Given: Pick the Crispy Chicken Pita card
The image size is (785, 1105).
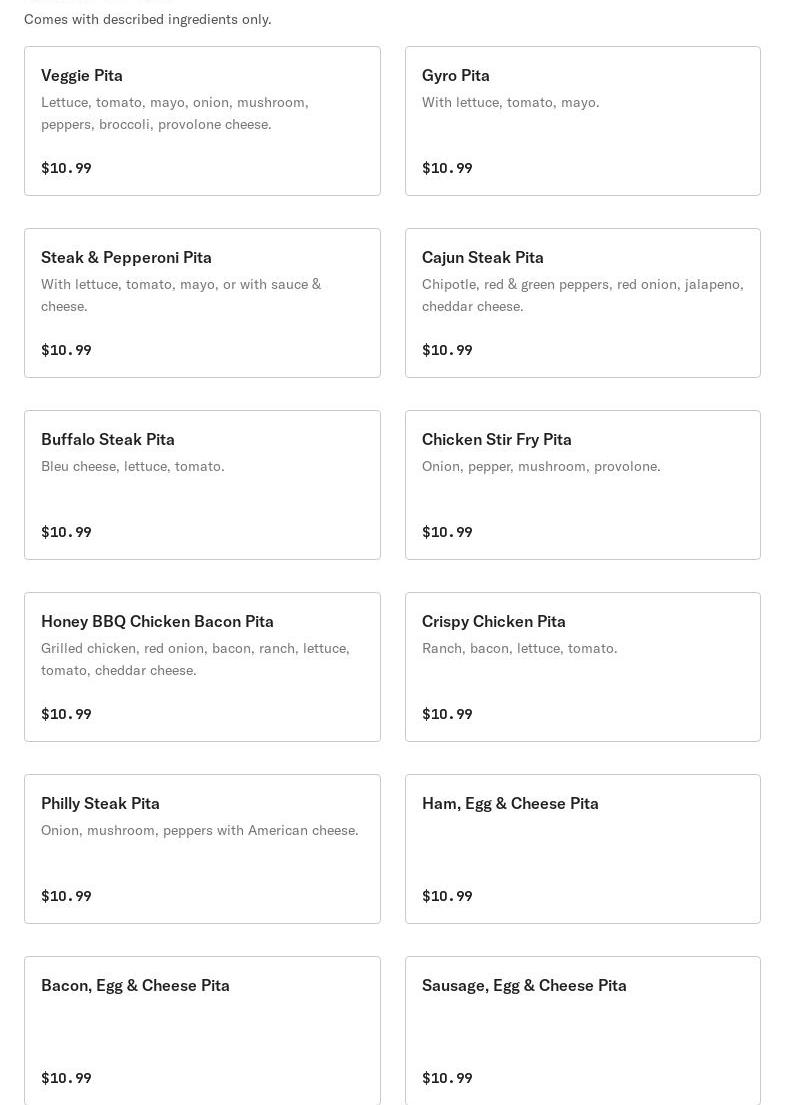Looking at the screenshot, I should coord(582,667).
